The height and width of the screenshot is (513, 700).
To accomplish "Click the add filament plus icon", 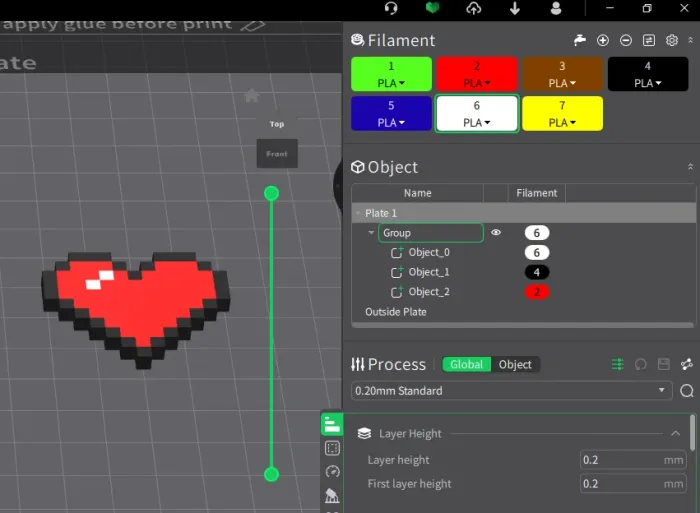I will pyautogui.click(x=603, y=41).
